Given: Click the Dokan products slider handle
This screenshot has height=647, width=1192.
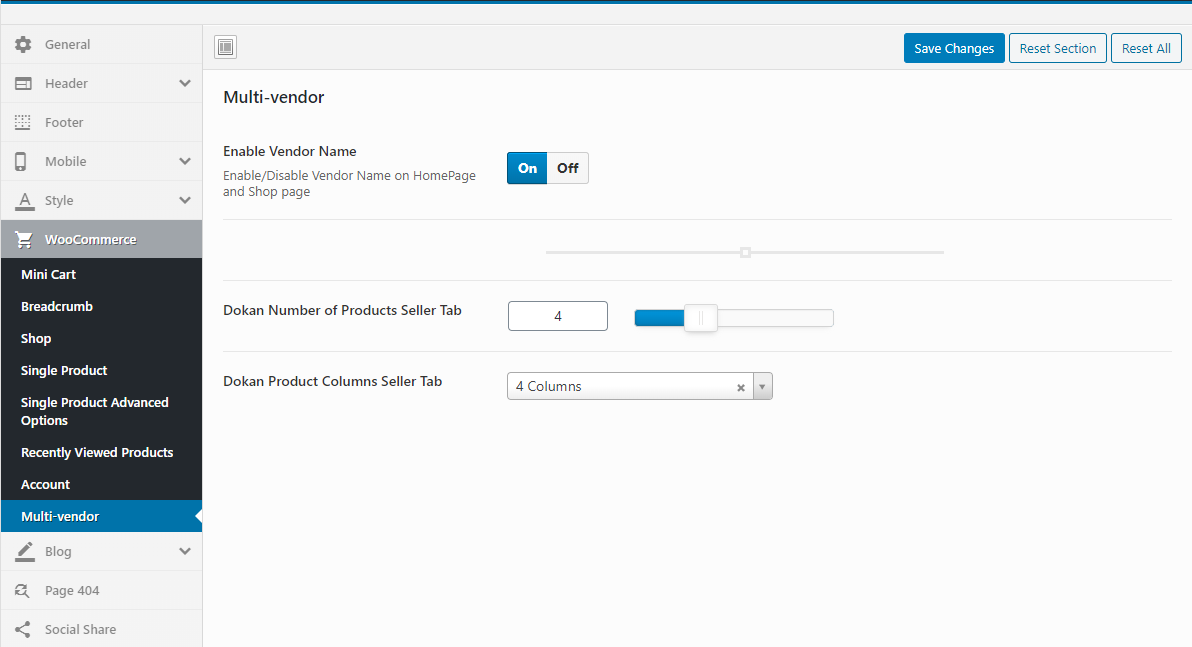Looking at the screenshot, I should point(700,318).
